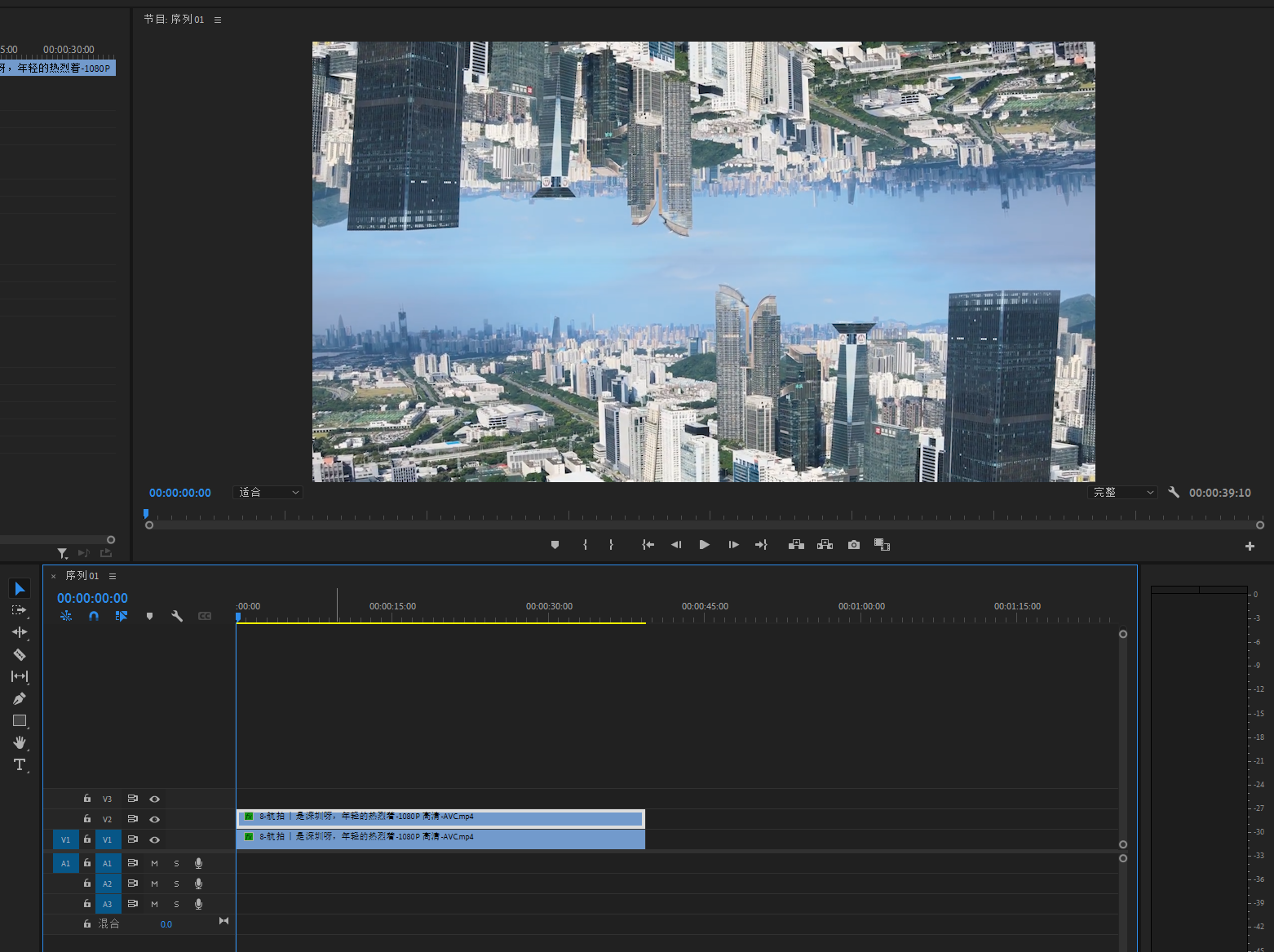The width and height of the screenshot is (1274, 952).
Task: Mute audio track A1
Action: click(154, 863)
